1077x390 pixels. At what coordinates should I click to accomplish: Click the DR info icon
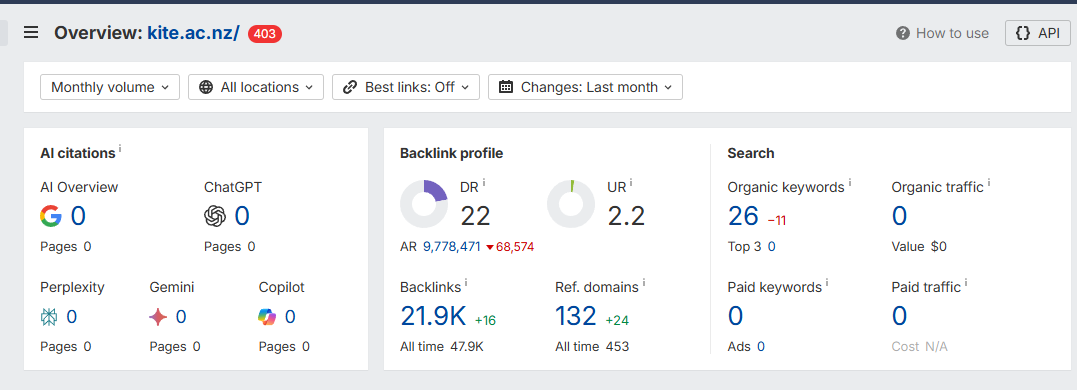[484, 183]
